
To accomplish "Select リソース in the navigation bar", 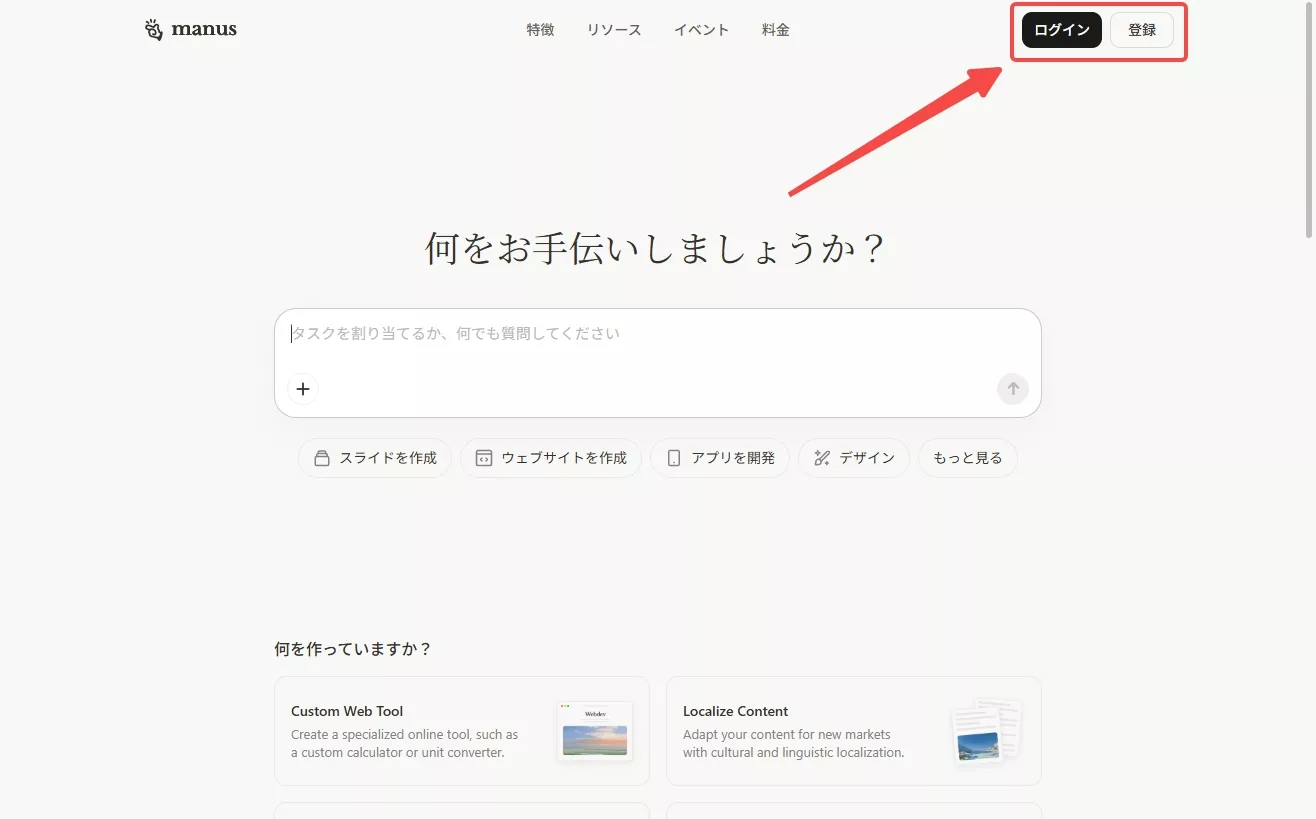I will pos(613,29).
